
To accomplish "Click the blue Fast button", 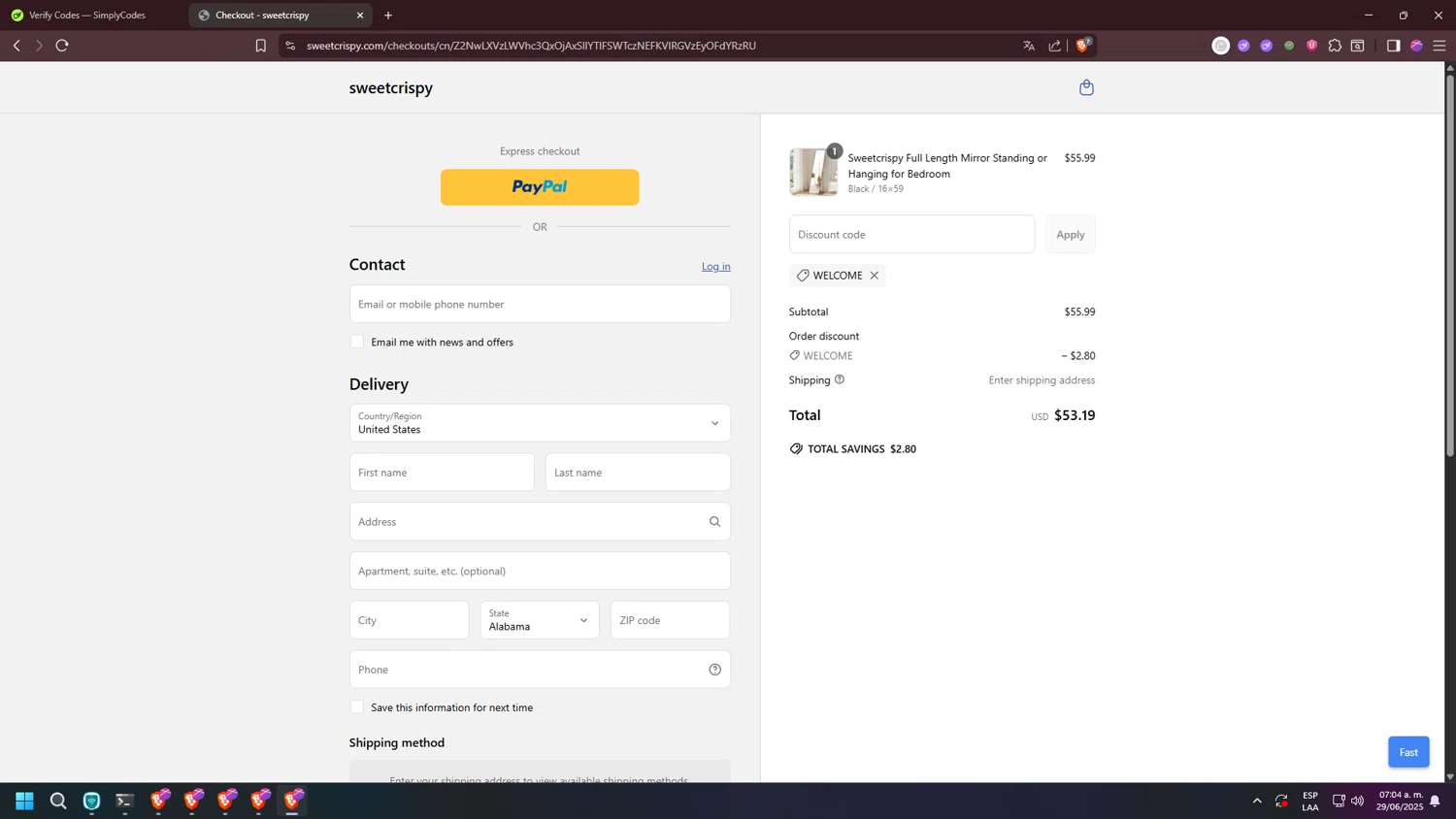I will [x=1408, y=752].
